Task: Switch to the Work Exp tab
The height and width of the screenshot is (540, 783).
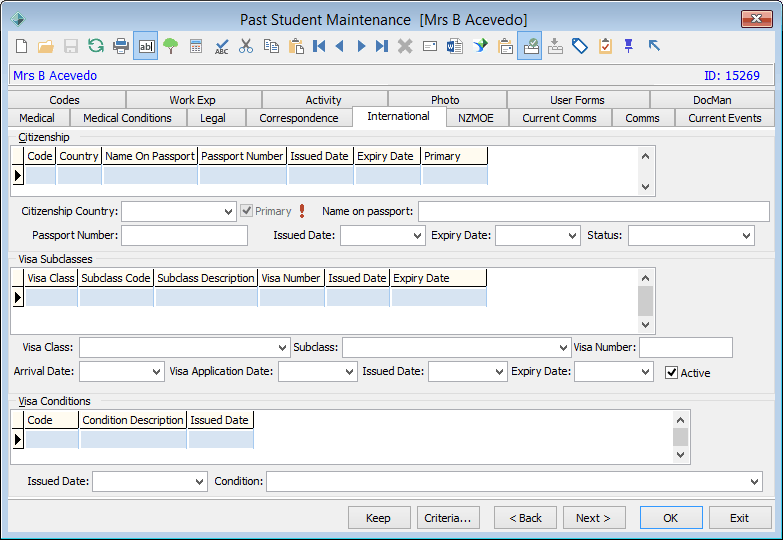Action: point(192,99)
